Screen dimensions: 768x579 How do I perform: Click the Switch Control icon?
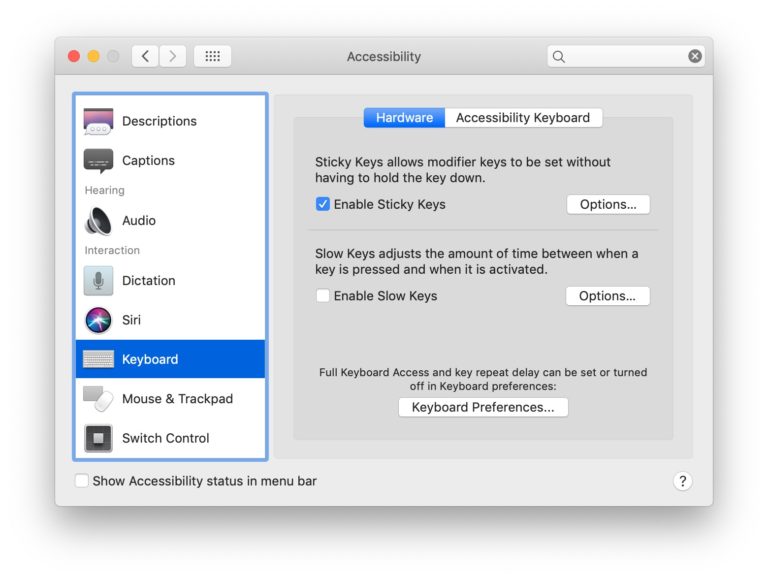pos(98,438)
